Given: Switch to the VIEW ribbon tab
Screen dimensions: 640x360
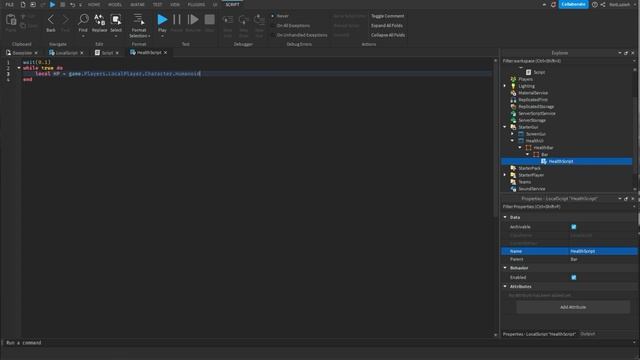Looking at the screenshot, I should [x=175, y=4].
